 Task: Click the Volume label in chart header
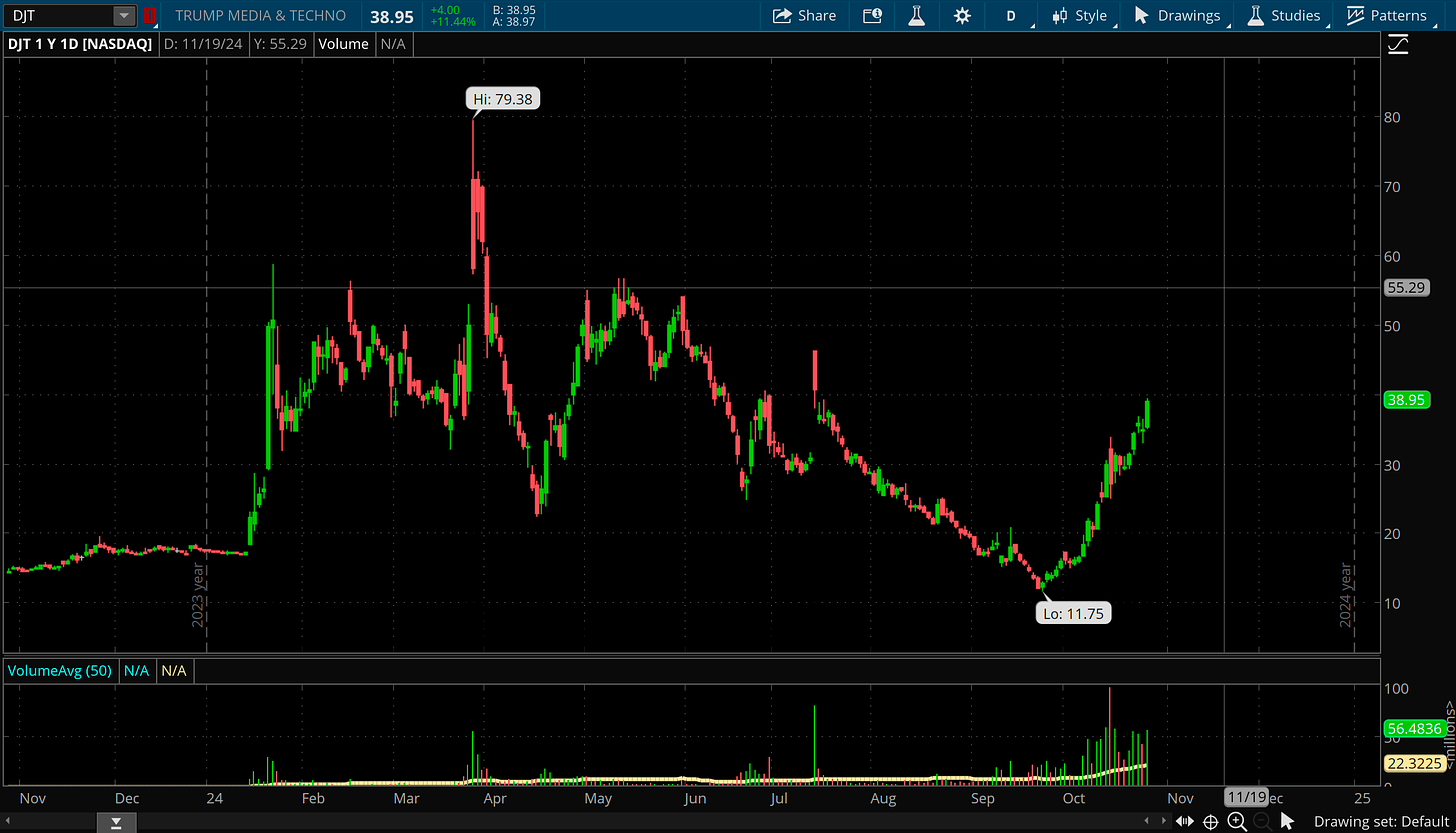point(344,44)
